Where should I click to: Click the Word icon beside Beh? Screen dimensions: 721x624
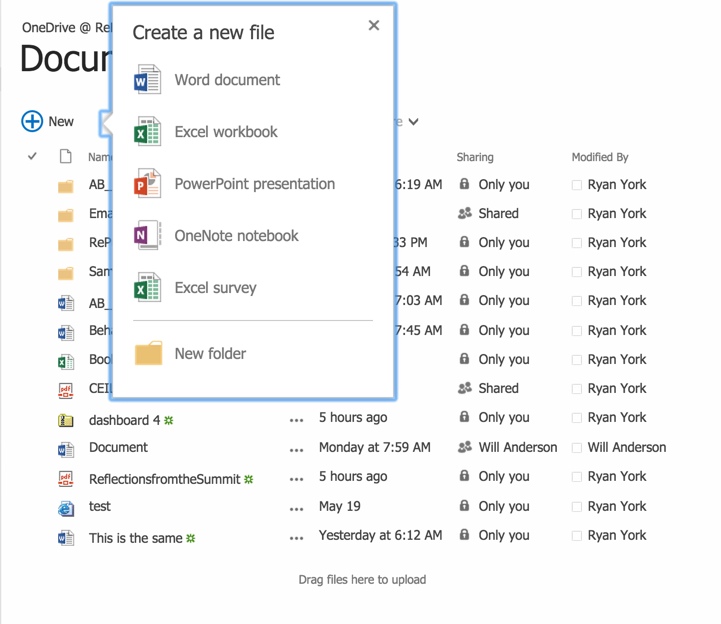(x=66, y=332)
